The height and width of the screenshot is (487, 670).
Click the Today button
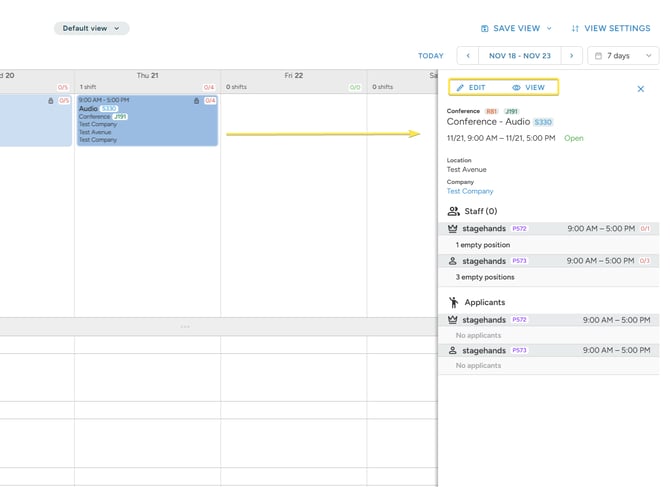(431, 56)
